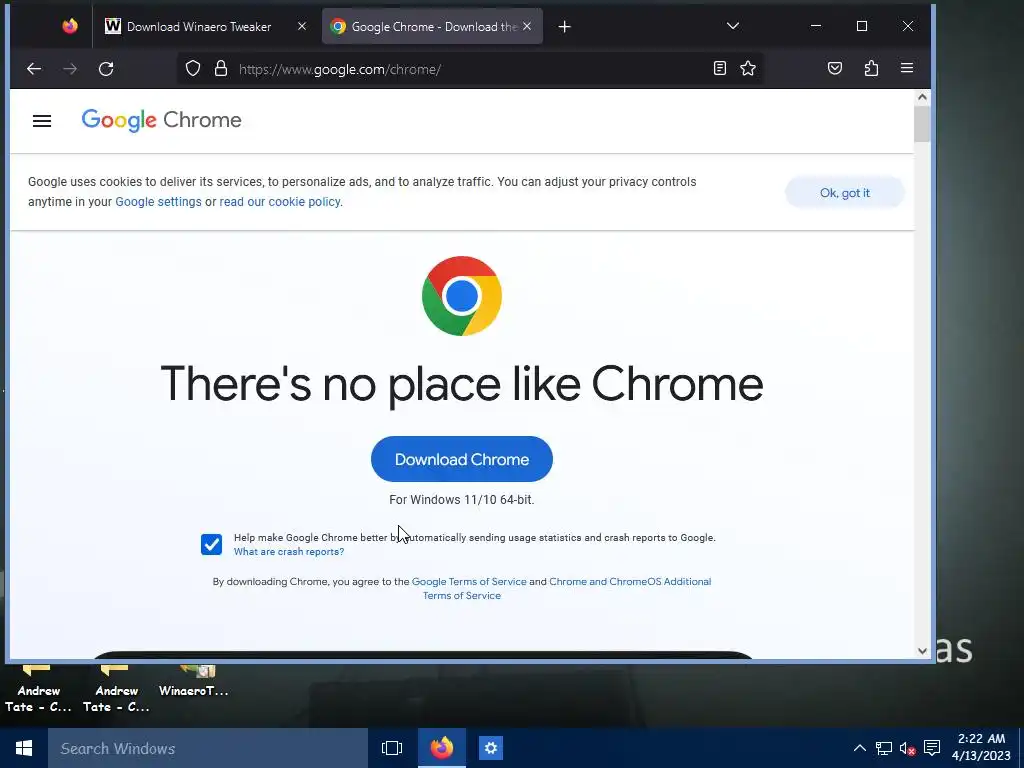Close the Download Winaero Tweaker tab
Screen dimensions: 1024x768
click(x=302, y=26)
